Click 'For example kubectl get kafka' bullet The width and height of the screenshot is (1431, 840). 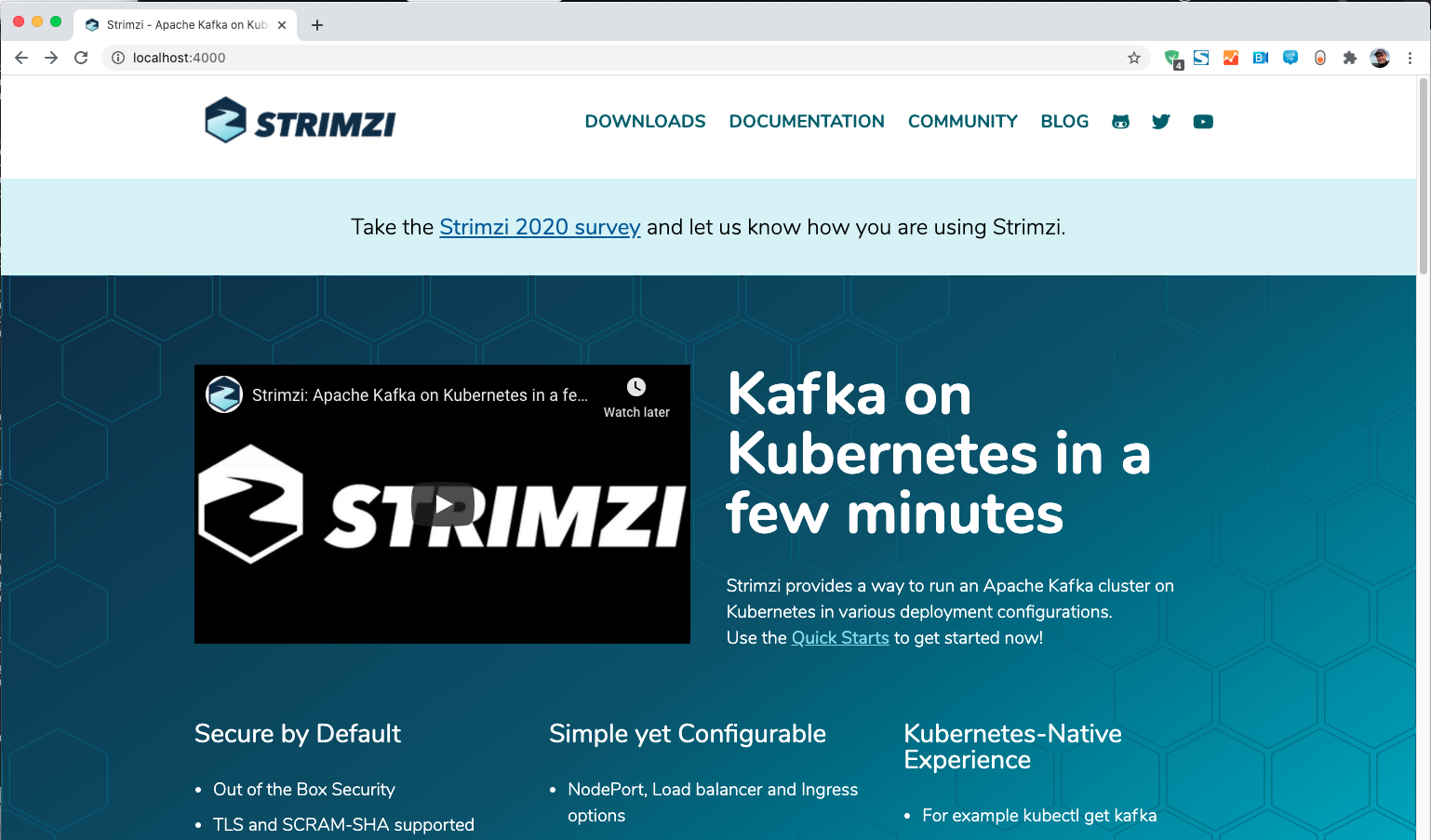click(1039, 816)
